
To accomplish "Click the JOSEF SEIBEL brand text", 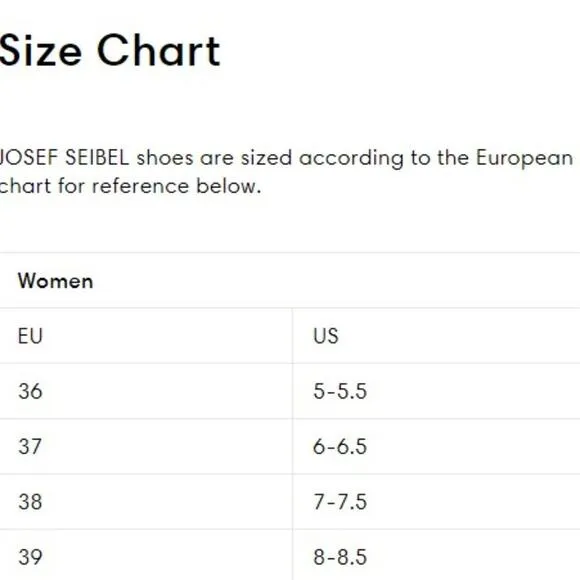I will [64, 158].
